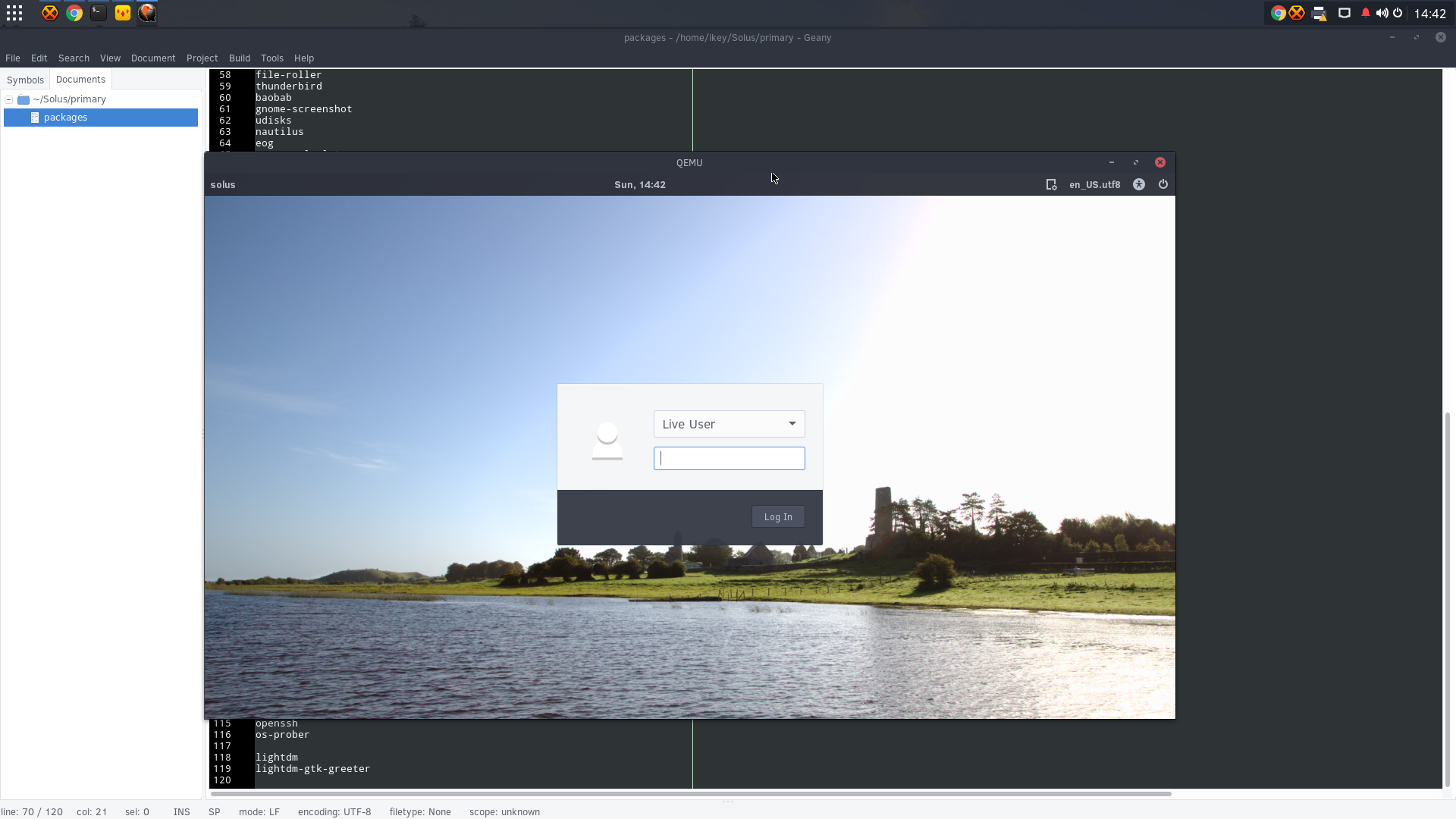1456x819 pixels.
Task: Open the red notification bell
Action: click(x=1366, y=13)
